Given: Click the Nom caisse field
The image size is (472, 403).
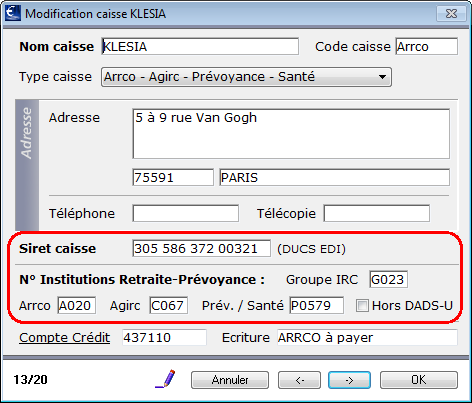Looking at the screenshot, I should (200, 46).
